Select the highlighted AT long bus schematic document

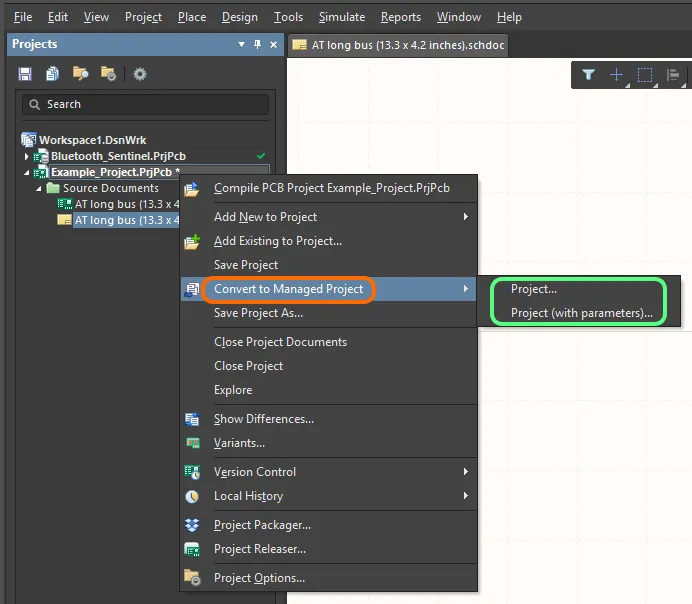127,220
